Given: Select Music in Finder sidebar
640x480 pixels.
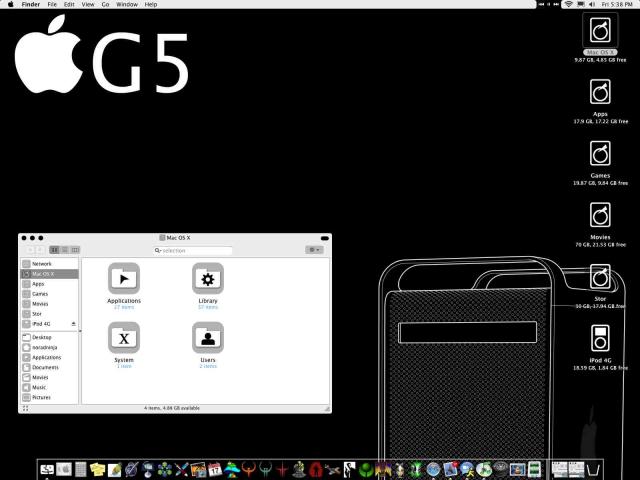Looking at the screenshot, I should [49, 387].
